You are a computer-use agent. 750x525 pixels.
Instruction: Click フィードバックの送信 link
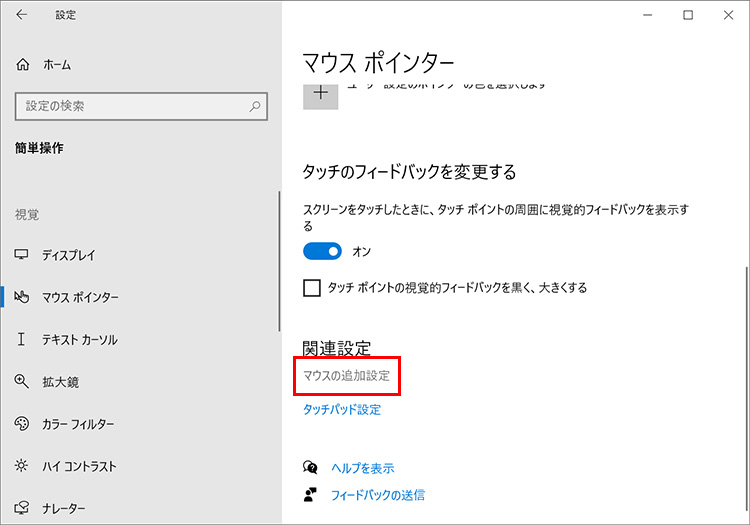tap(378, 494)
